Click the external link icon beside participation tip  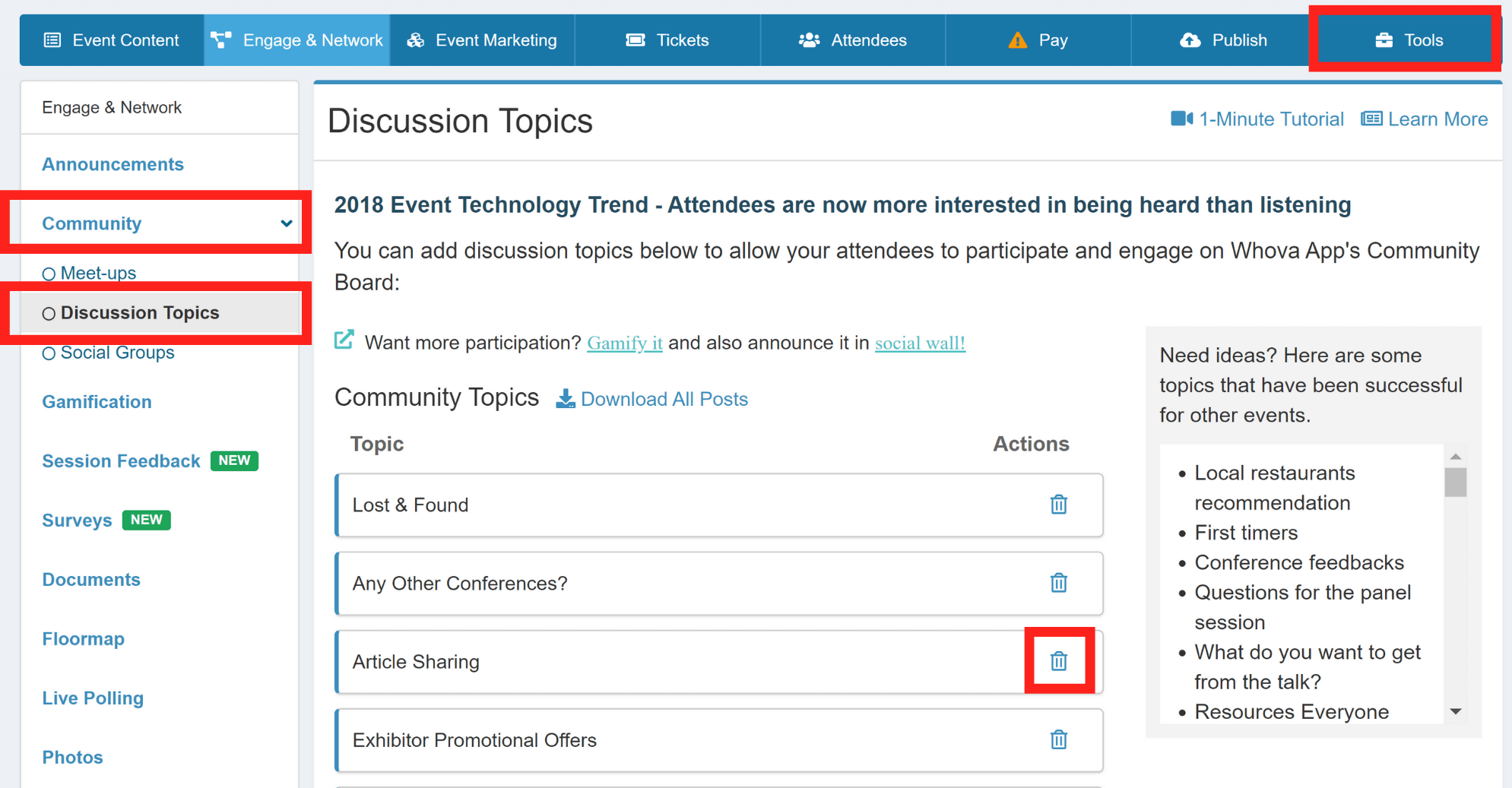point(344,340)
